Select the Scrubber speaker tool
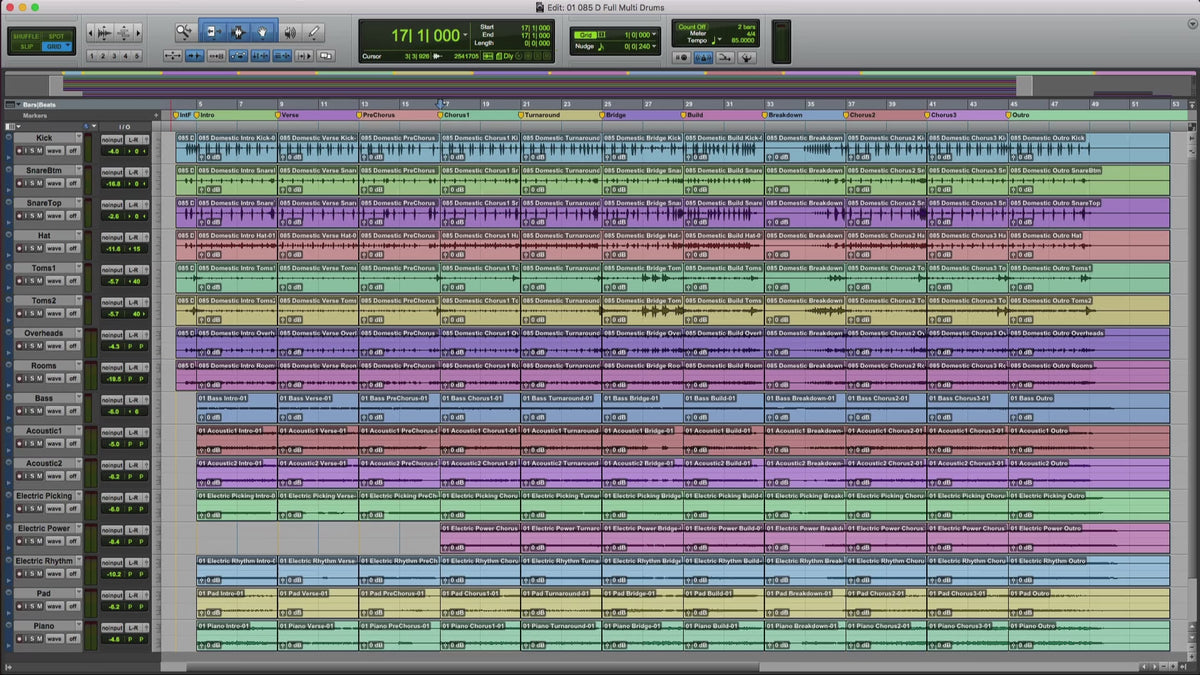The width and height of the screenshot is (1200, 675). click(x=289, y=32)
